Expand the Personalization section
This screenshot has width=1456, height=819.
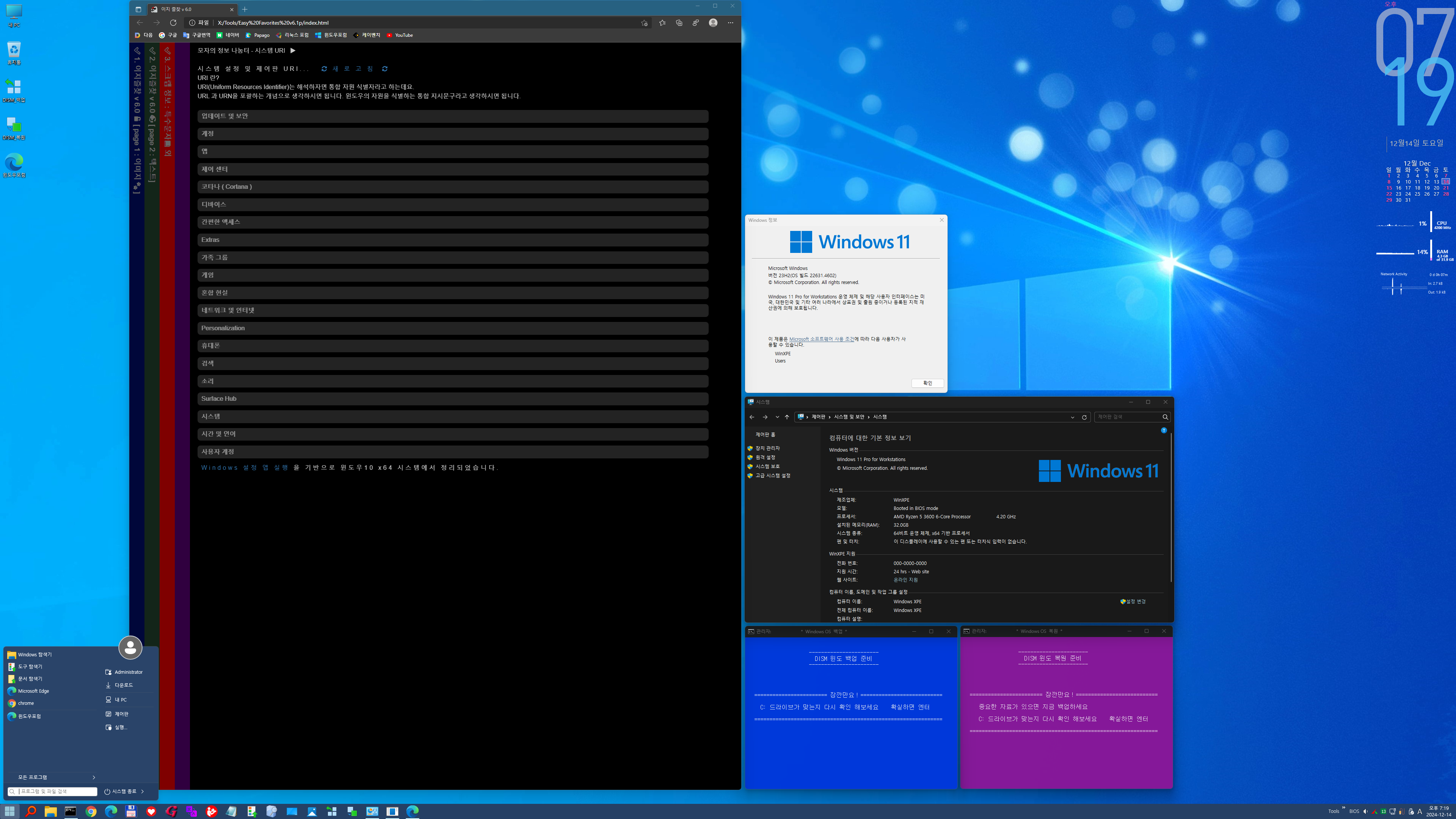pyautogui.click(x=453, y=328)
